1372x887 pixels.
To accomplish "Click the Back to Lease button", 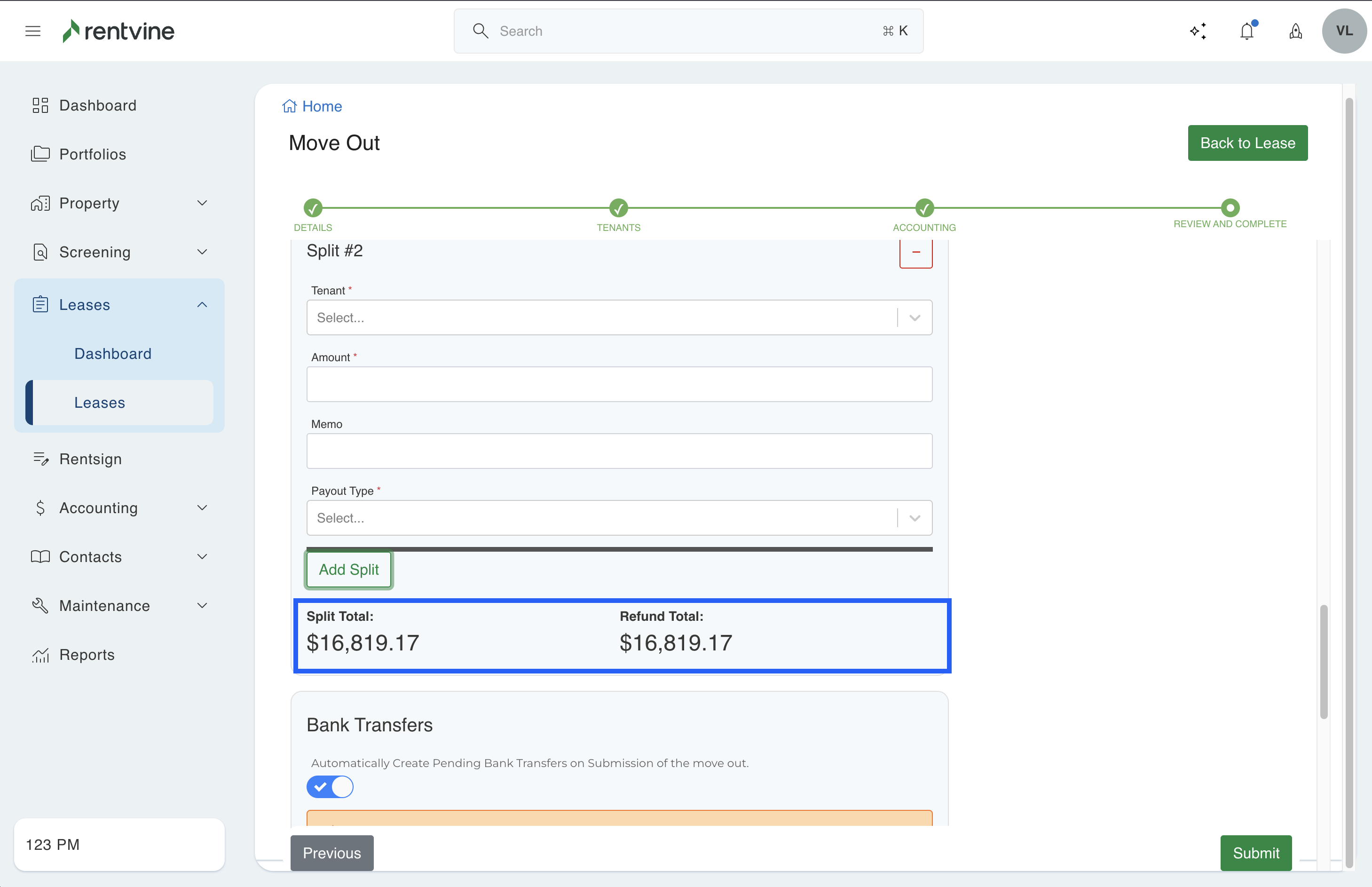I will [1247, 143].
